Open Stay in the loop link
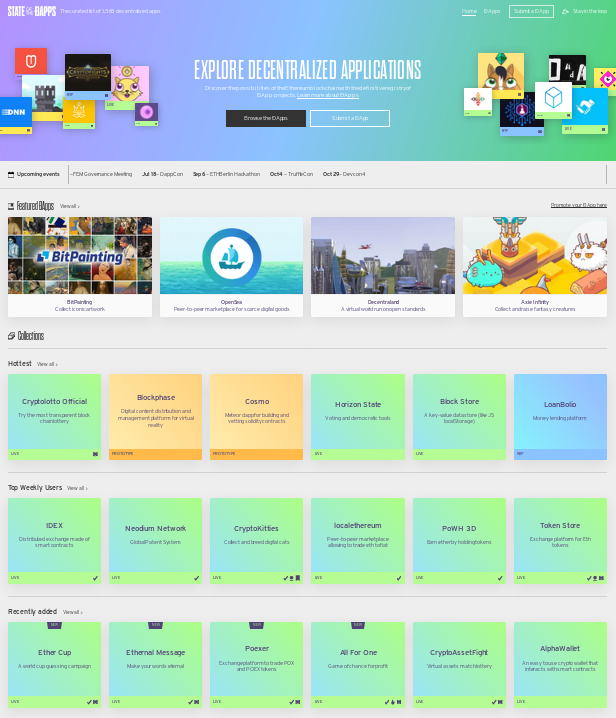616x718 pixels. pyautogui.click(x=589, y=11)
